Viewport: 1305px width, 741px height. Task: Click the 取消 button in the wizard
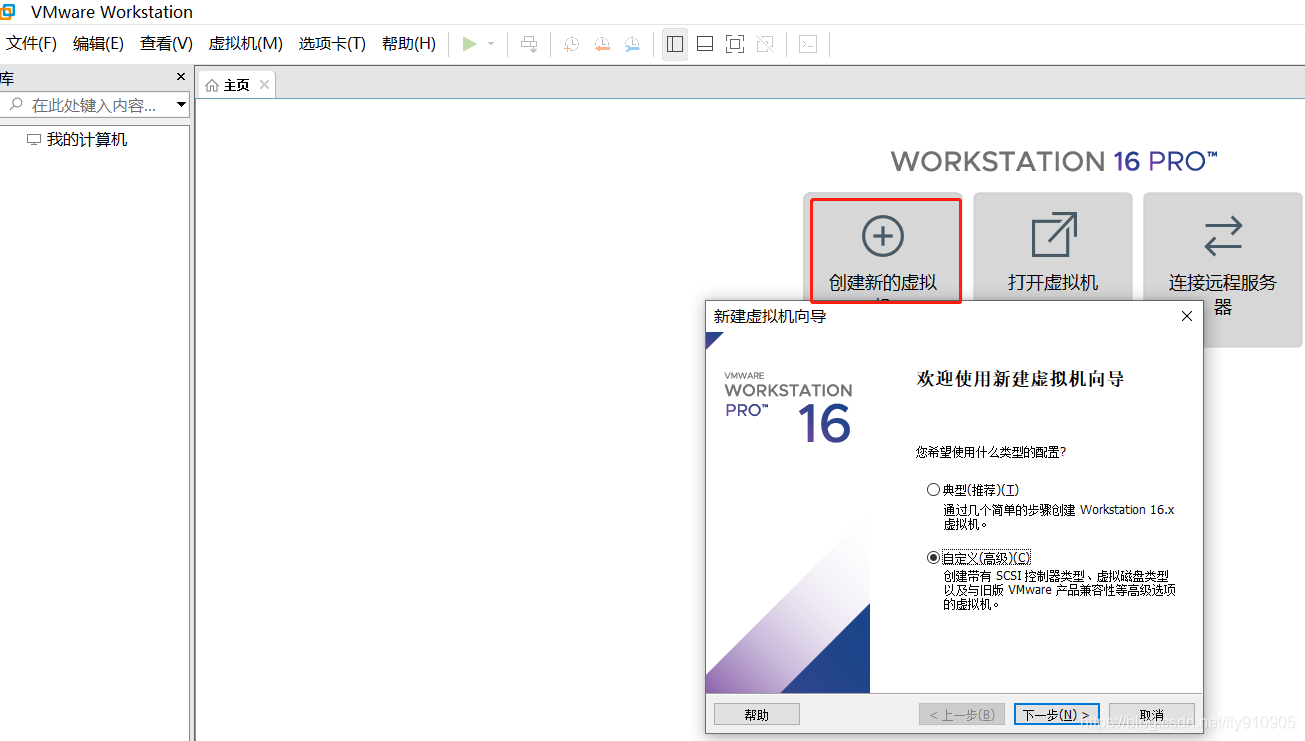(1152, 714)
